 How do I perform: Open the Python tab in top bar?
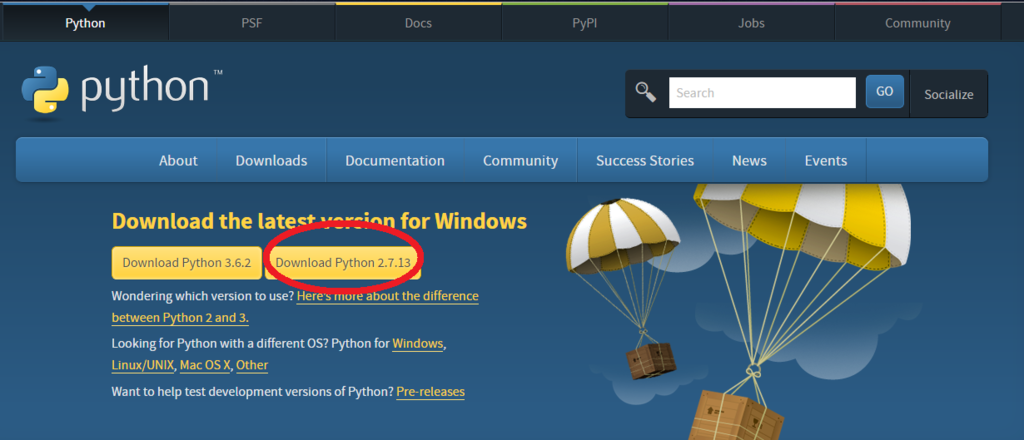pyautogui.click(x=85, y=23)
